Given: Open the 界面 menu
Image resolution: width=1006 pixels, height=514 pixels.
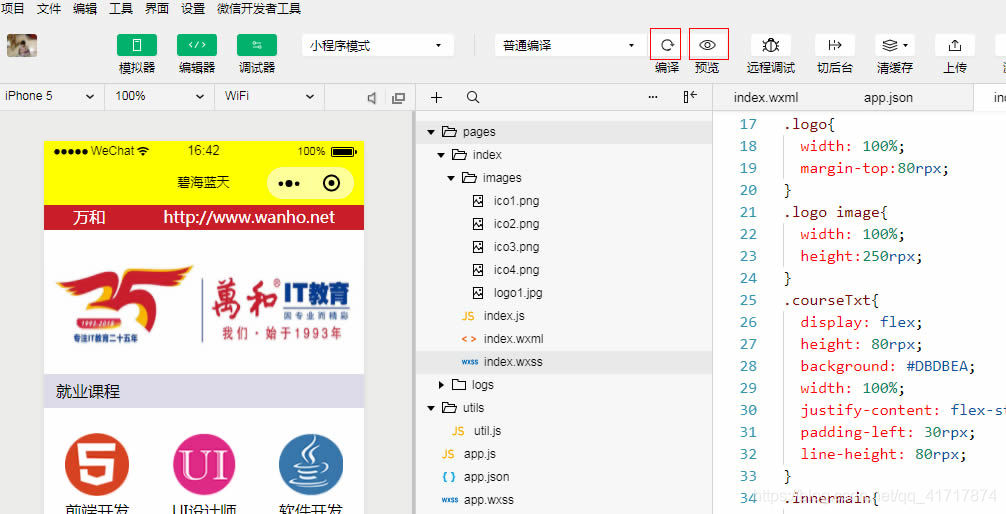Looking at the screenshot, I should (157, 8).
